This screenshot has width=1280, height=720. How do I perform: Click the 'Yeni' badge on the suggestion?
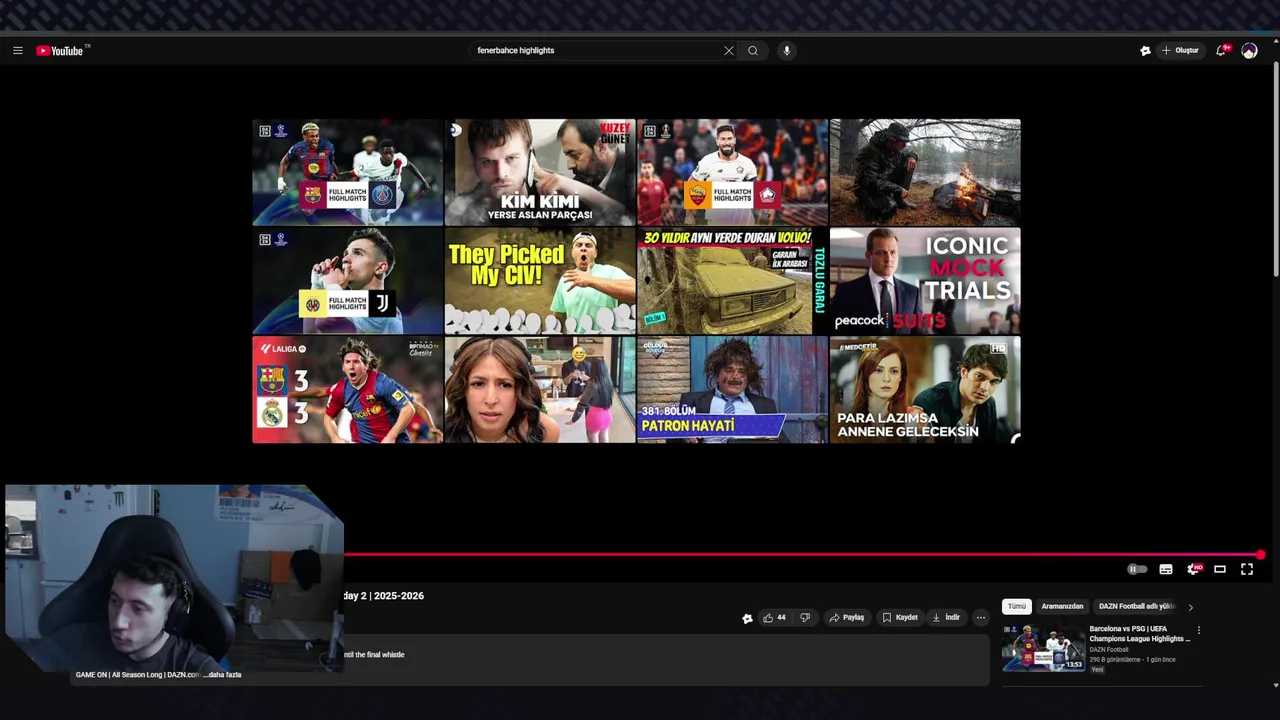[1097, 670]
